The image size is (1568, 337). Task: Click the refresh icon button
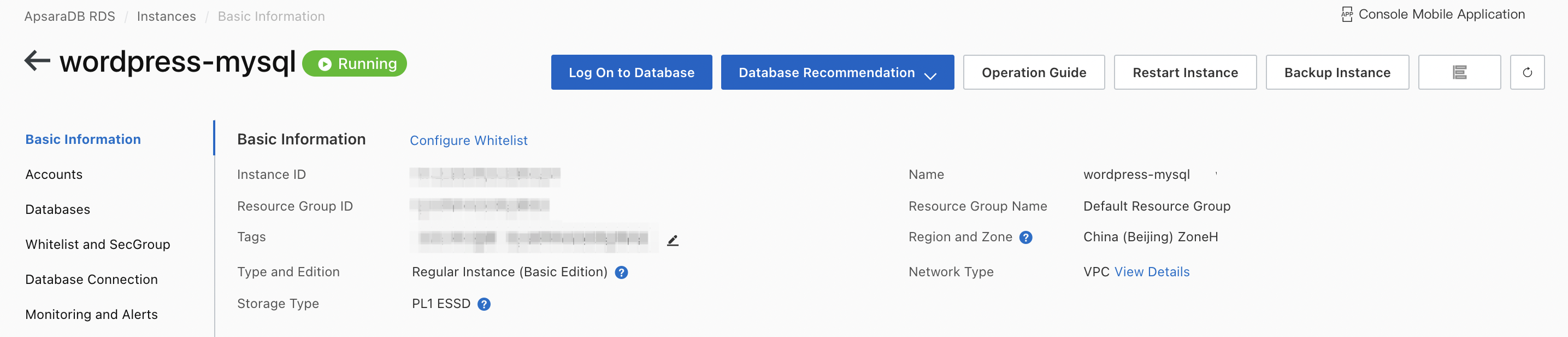click(1526, 73)
